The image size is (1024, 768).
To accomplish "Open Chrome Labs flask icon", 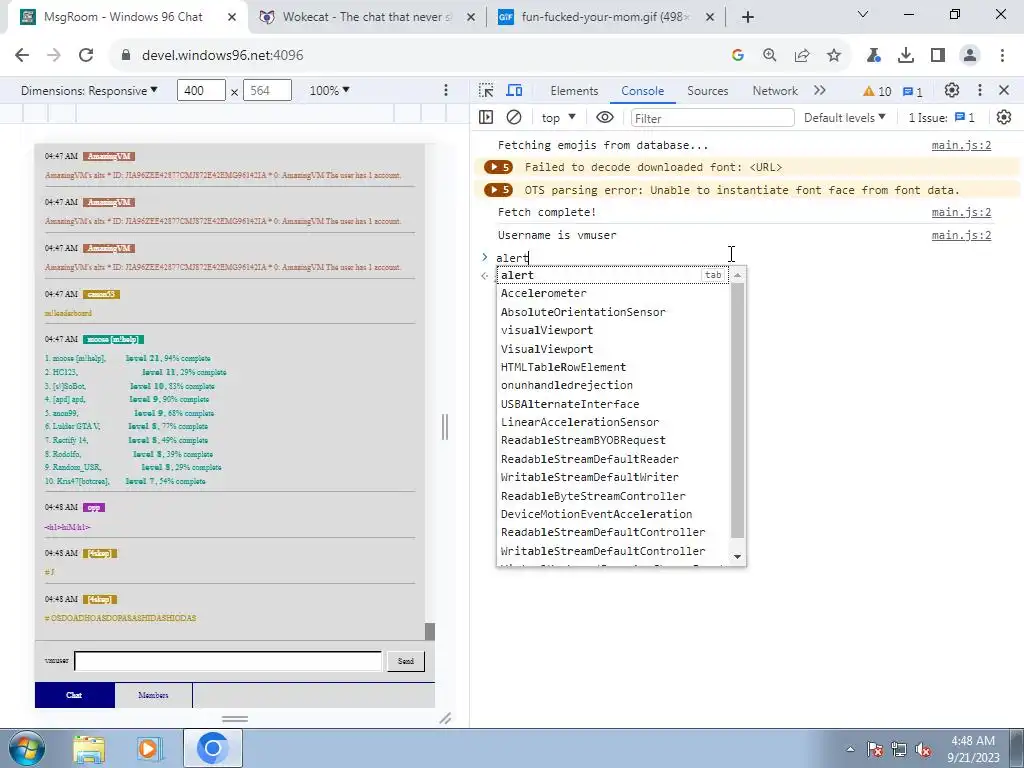I will point(874,56).
